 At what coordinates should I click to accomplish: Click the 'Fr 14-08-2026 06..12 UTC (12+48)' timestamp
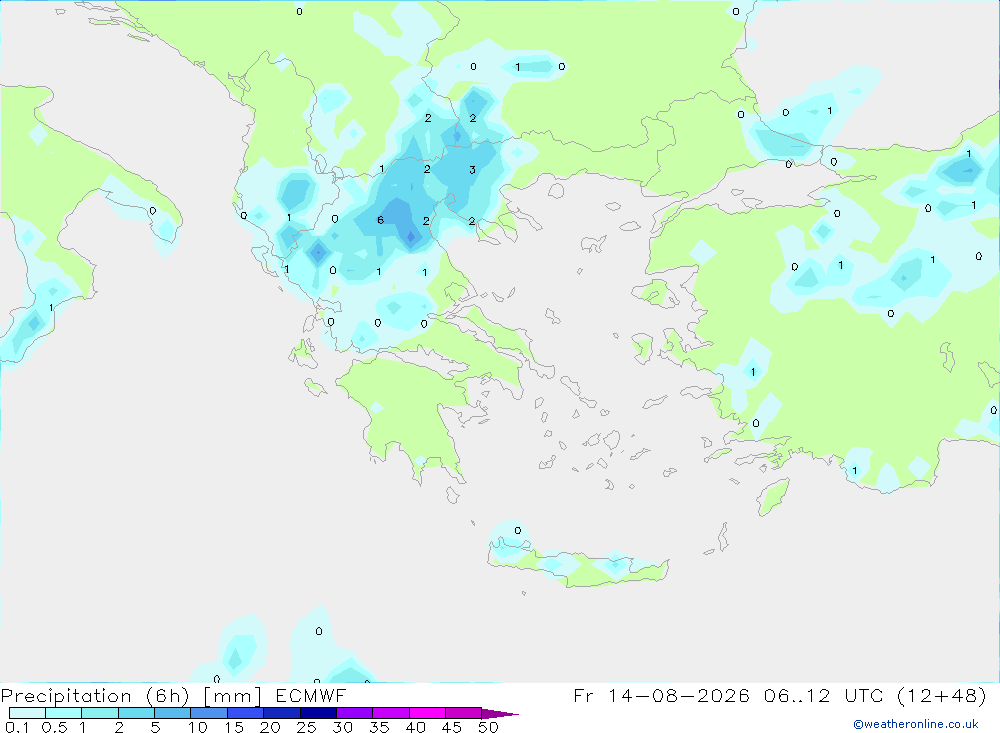tap(780, 696)
